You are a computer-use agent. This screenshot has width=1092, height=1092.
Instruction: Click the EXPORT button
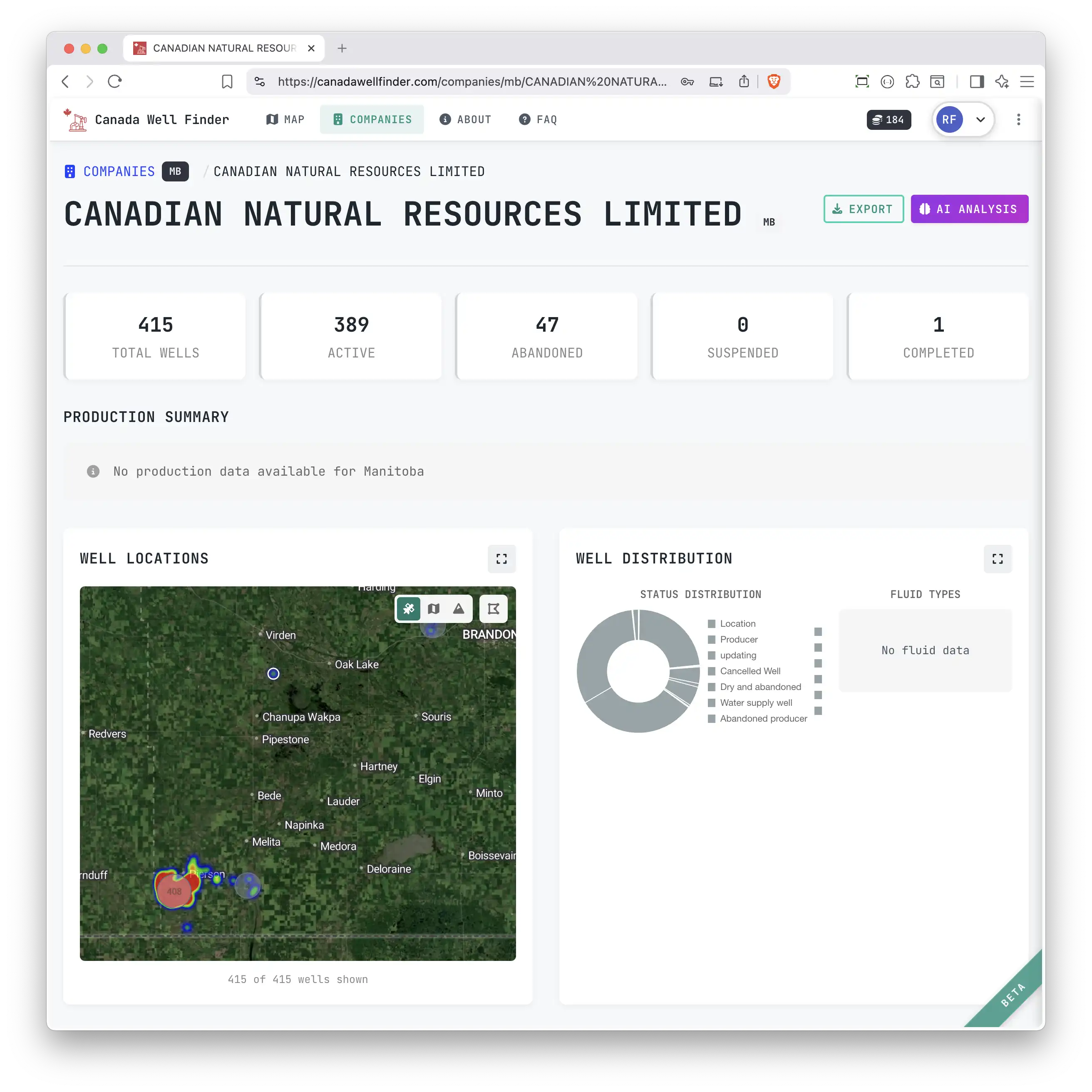863,208
